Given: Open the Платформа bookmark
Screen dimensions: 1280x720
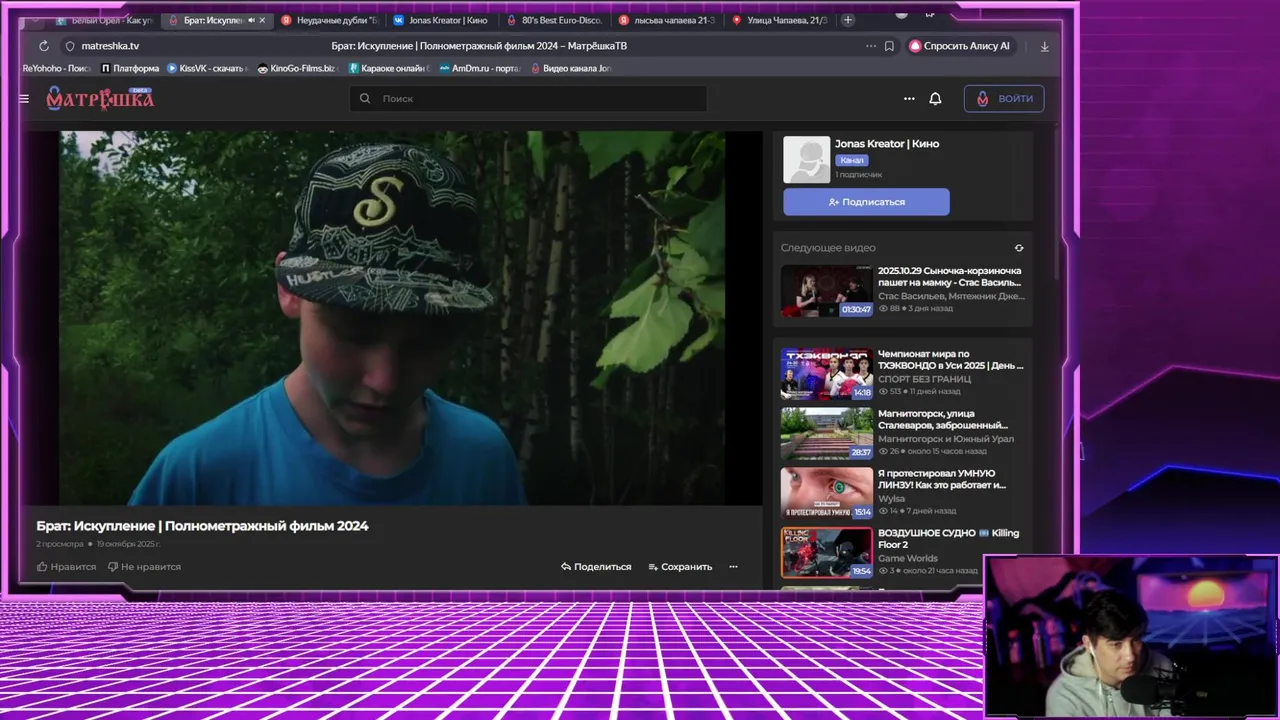Looking at the screenshot, I should (x=129, y=69).
